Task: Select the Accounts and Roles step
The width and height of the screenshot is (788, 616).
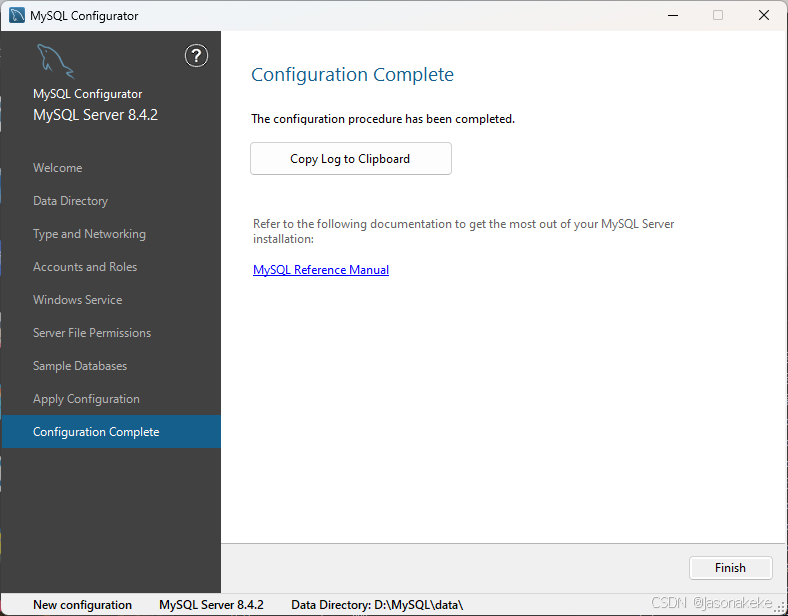Action: (85, 267)
